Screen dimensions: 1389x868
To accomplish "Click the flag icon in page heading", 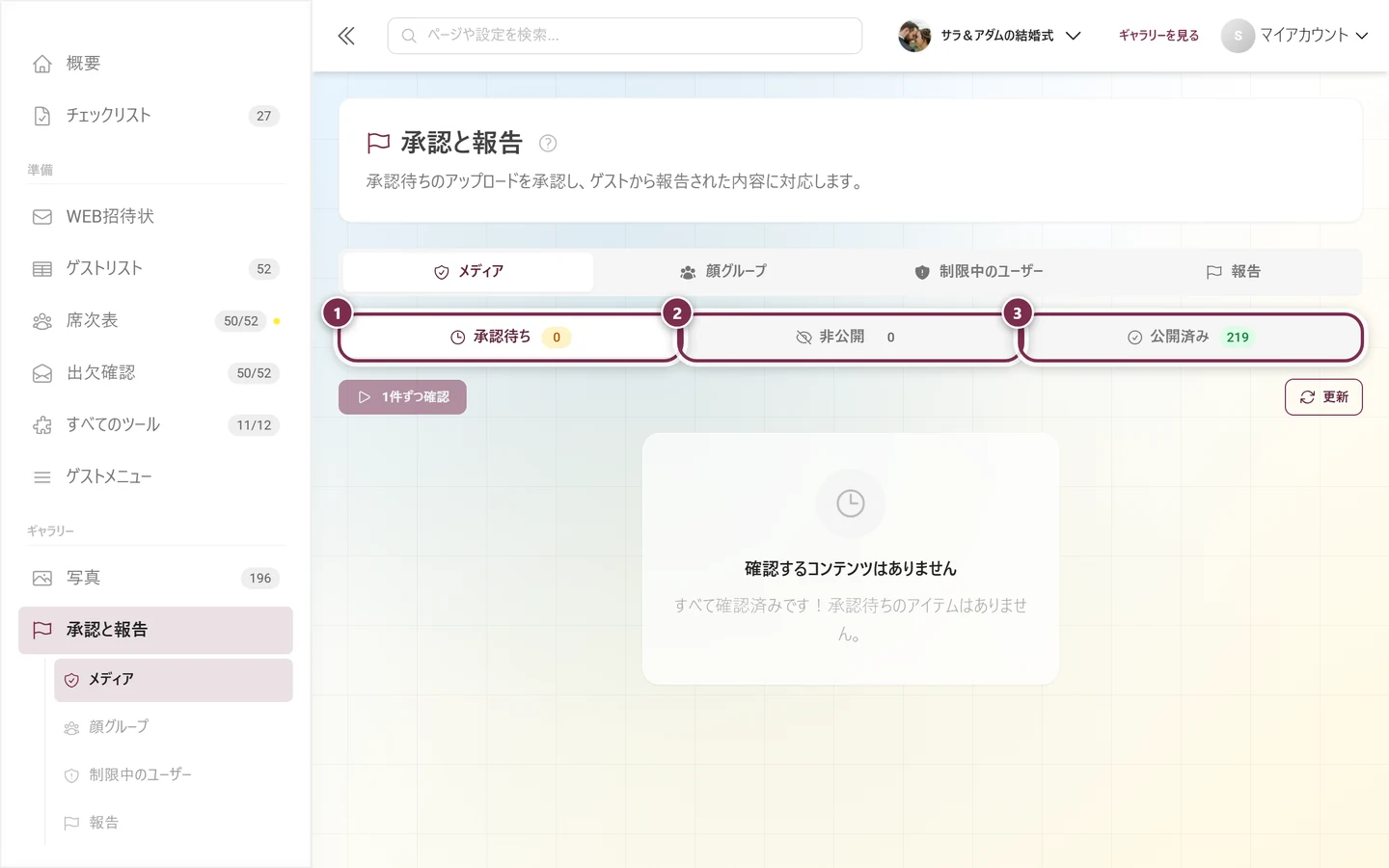I will tap(378, 144).
